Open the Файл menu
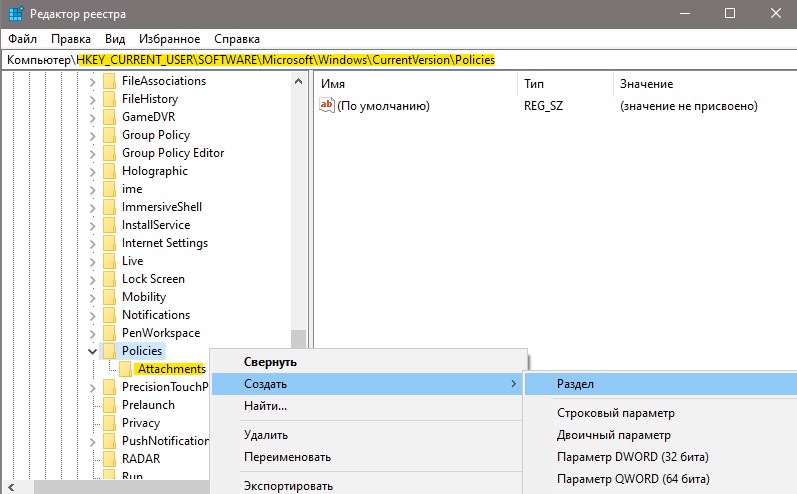Image resolution: width=797 pixels, height=494 pixels. click(22, 39)
